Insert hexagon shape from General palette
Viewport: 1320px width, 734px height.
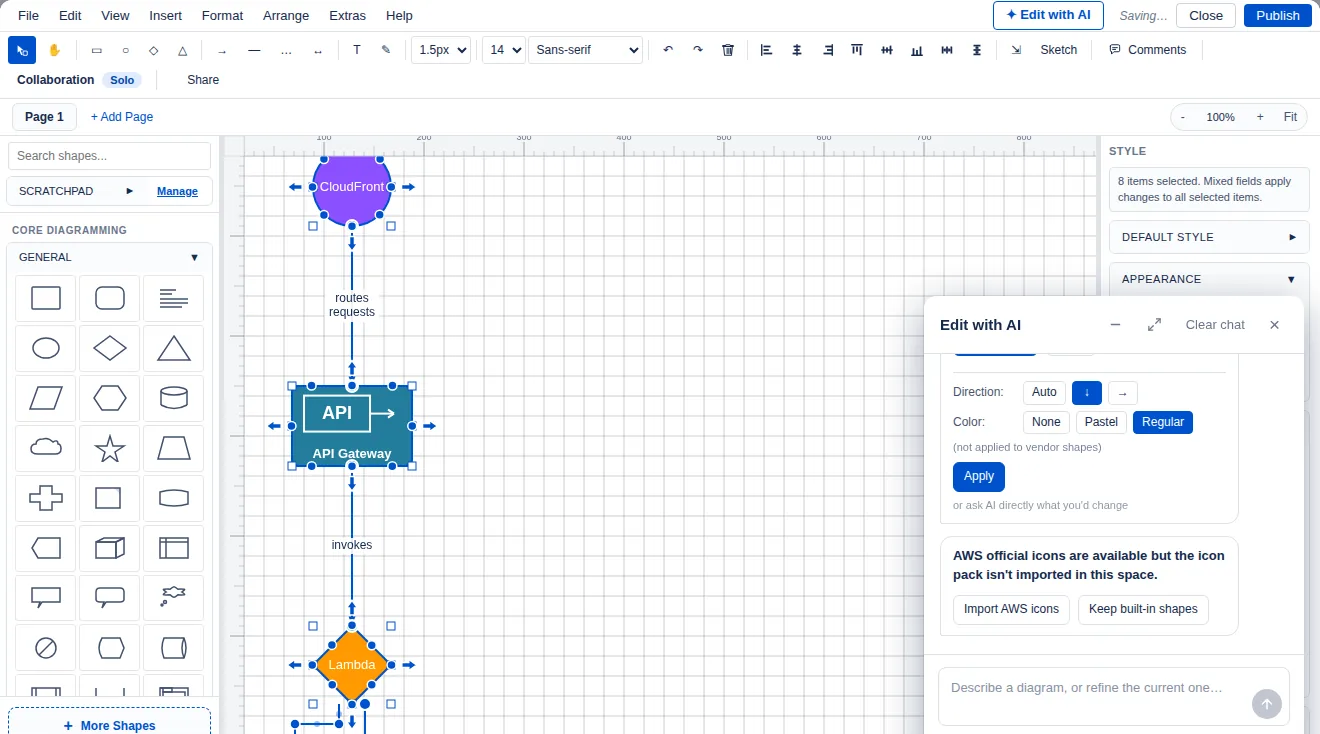pos(110,398)
